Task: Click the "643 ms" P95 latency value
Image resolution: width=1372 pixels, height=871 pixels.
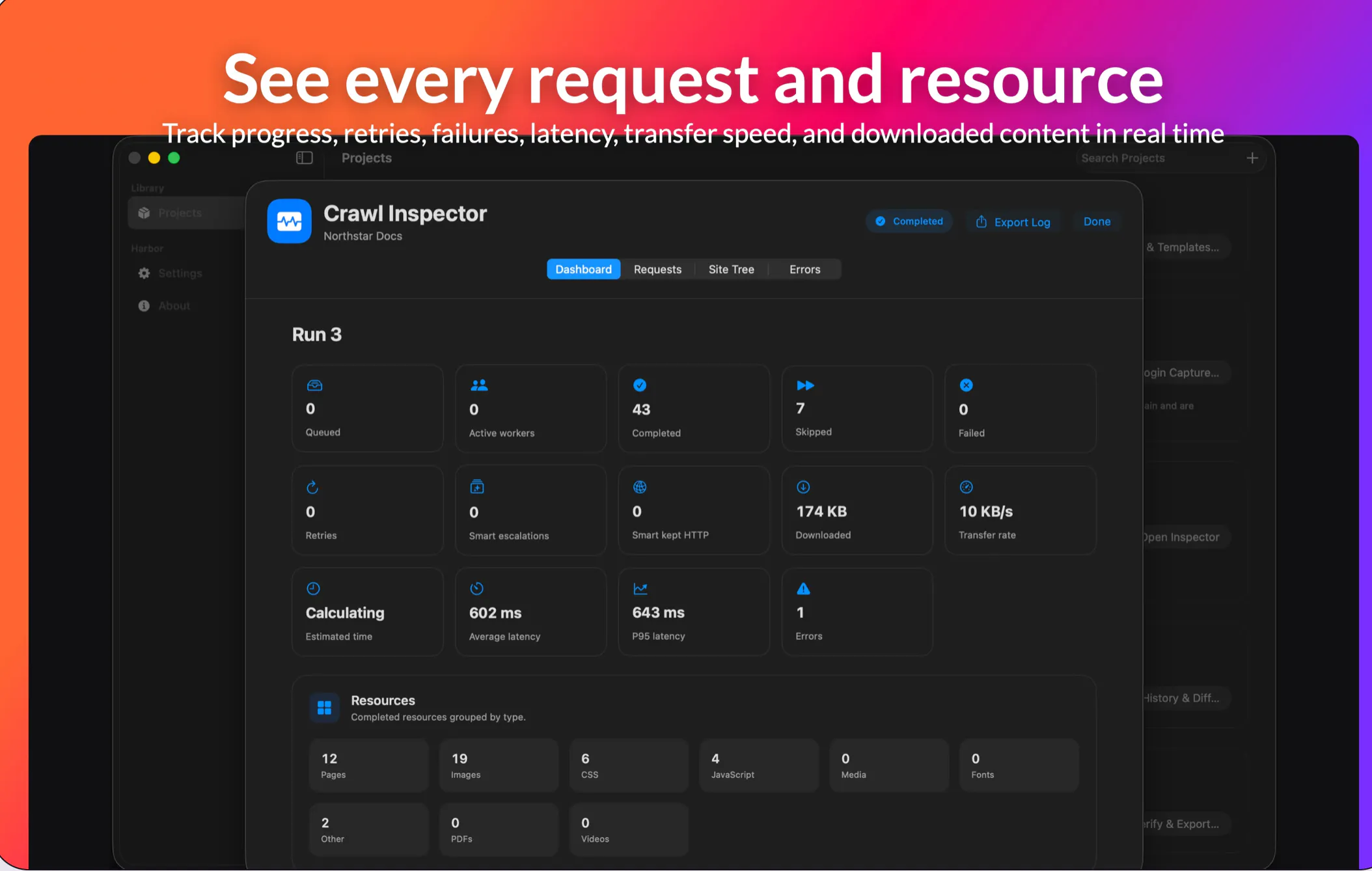Action: click(658, 613)
